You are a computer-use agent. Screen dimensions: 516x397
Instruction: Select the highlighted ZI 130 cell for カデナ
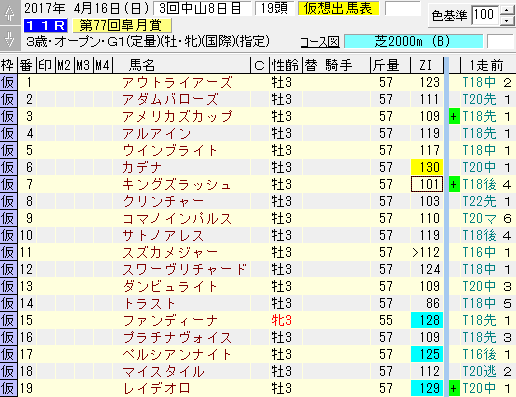pyautogui.click(x=427, y=167)
